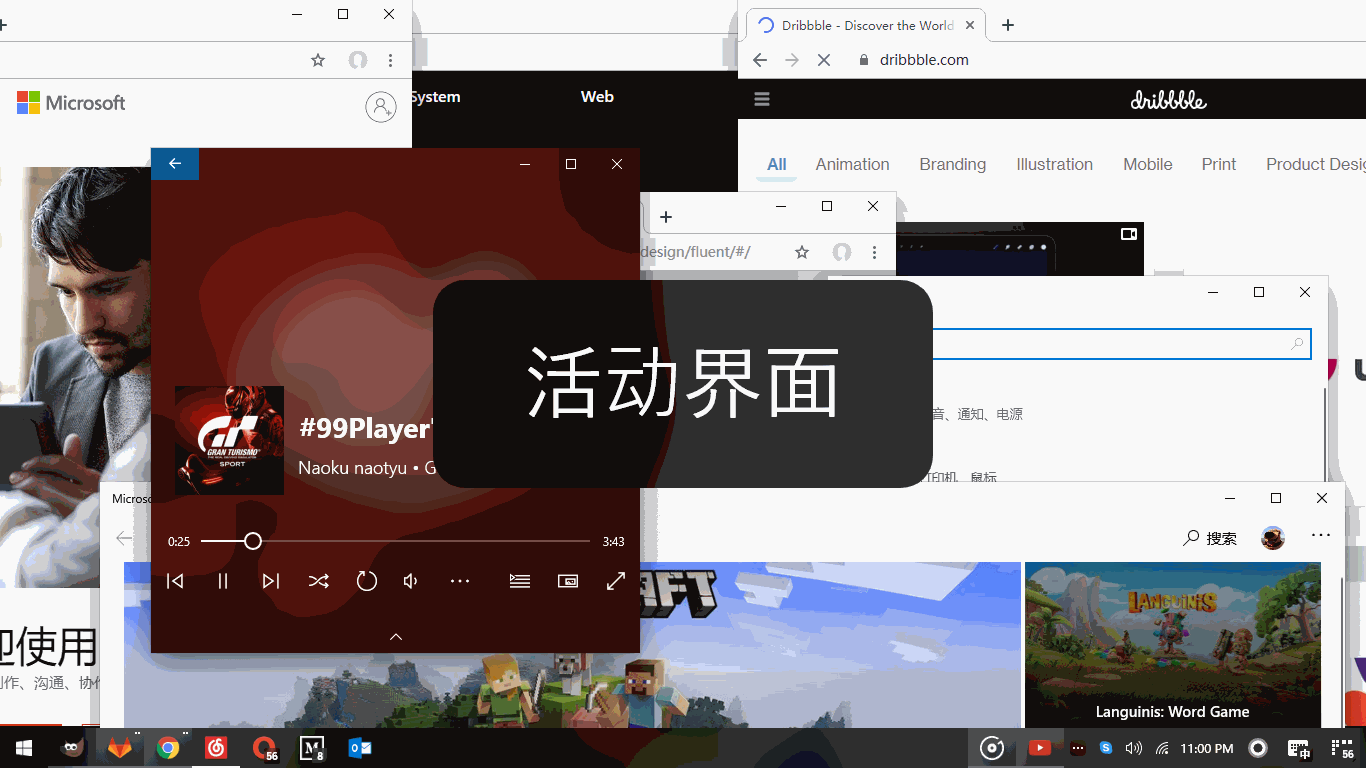Open the action center notifications icon
The image size is (1366, 768).
click(1342, 748)
